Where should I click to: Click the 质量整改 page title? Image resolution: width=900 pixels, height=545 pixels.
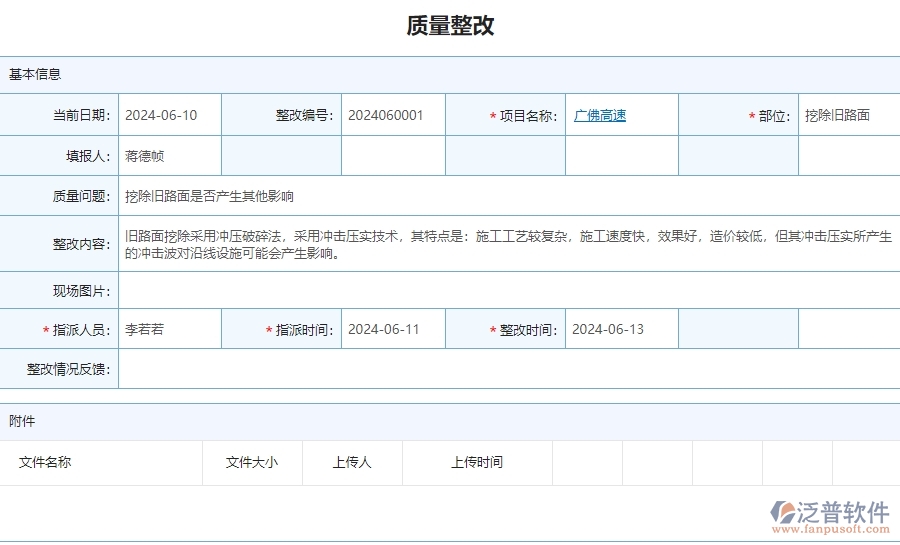tap(450, 26)
